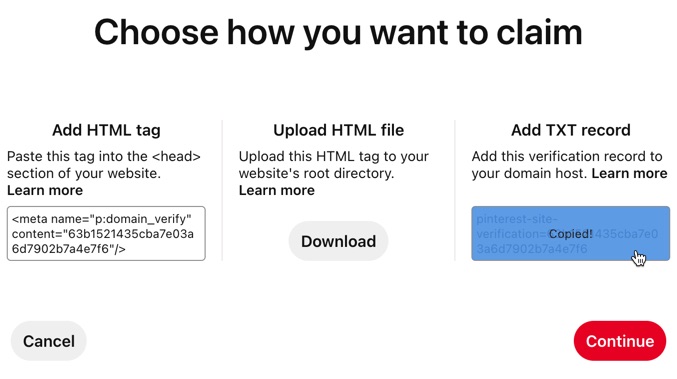Click the Choose how you want to claim title
Image resolution: width=677 pixels, height=379 pixels.
point(338,32)
